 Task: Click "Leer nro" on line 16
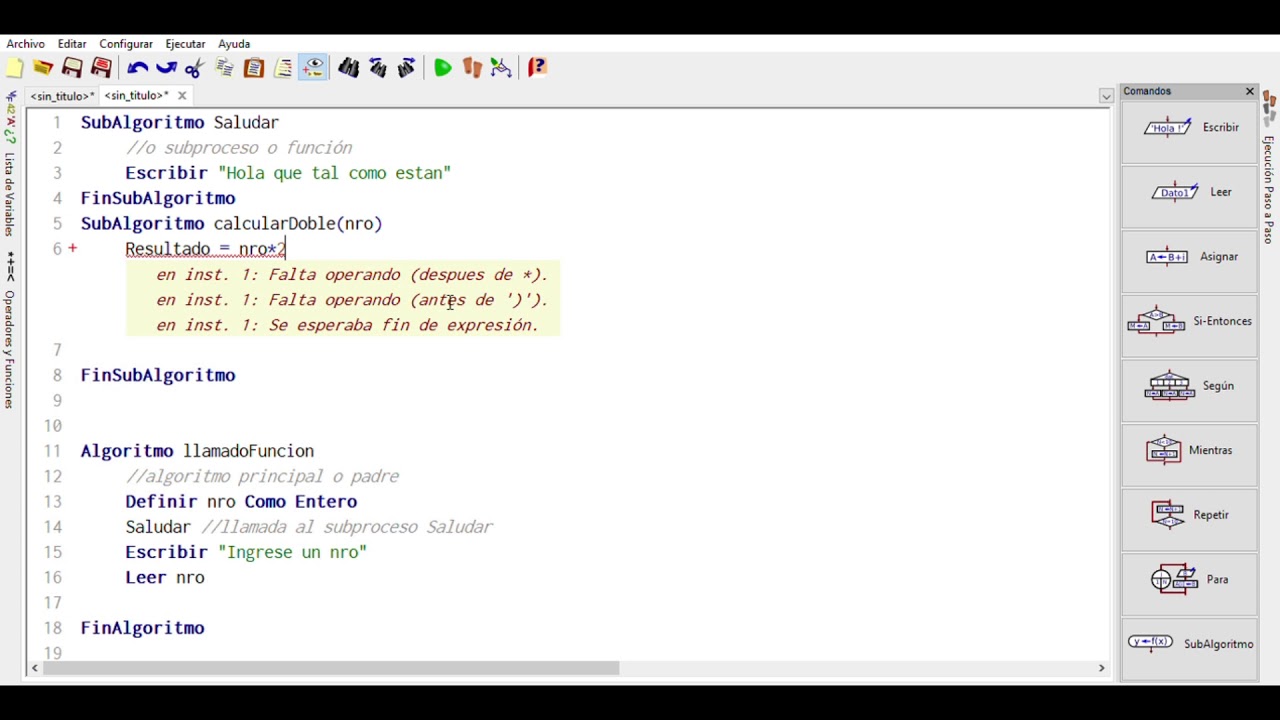click(x=165, y=577)
